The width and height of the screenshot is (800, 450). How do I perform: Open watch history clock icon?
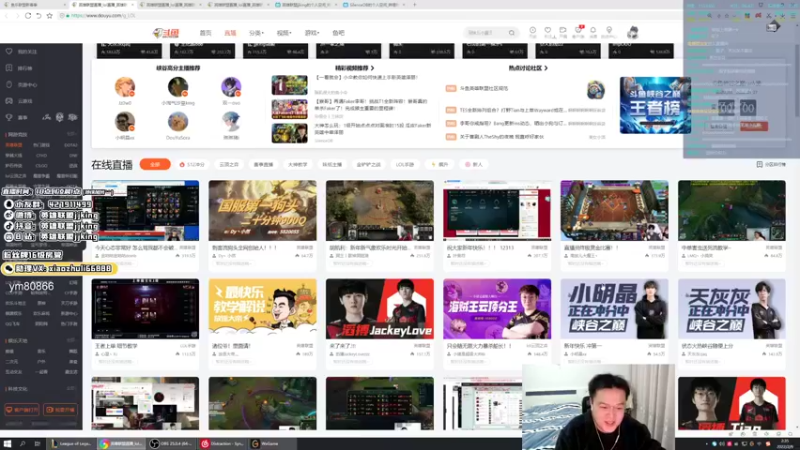[532, 32]
